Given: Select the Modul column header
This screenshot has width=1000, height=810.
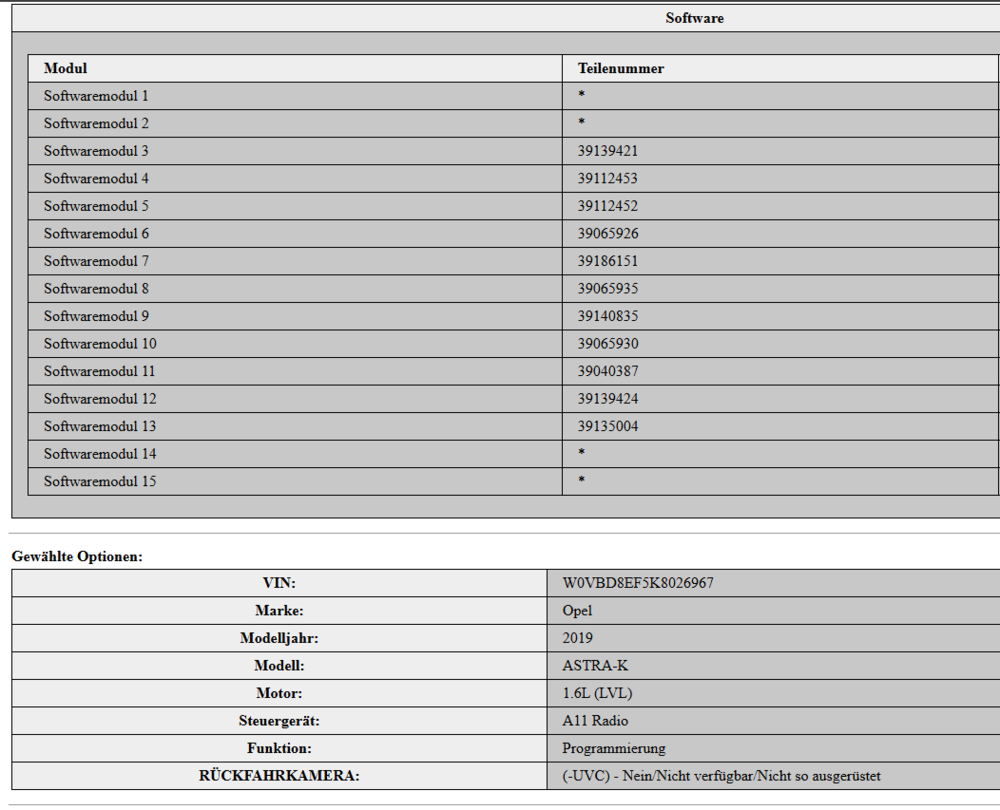Looking at the screenshot, I should pyautogui.click(x=66, y=68).
